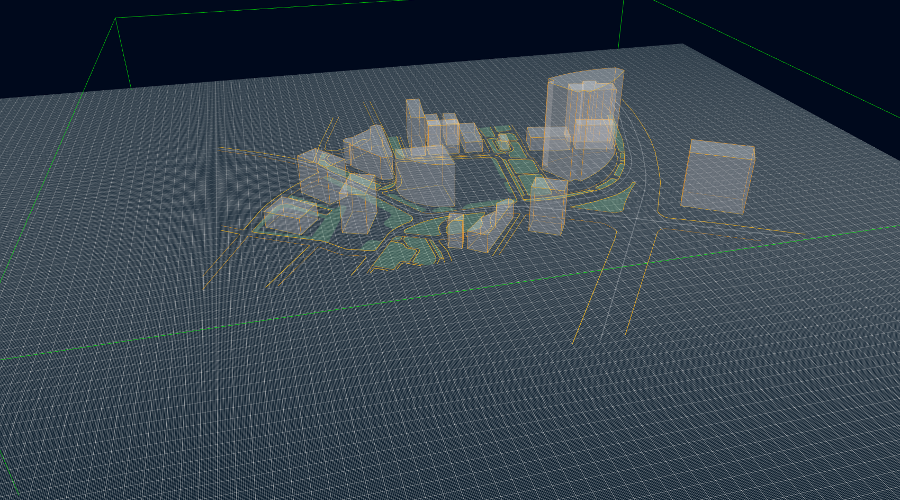Select the large rounded-front building in the cluster center
Viewport: 900px width, 500px height.
tap(425, 176)
